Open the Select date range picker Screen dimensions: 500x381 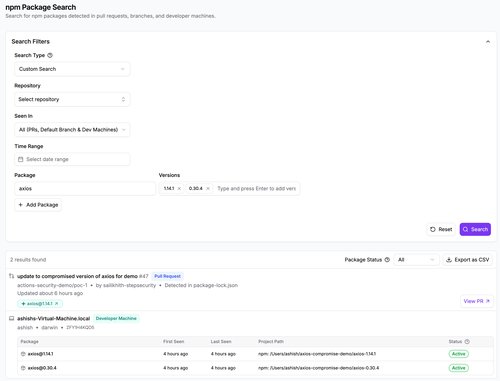(x=72, y=159)
